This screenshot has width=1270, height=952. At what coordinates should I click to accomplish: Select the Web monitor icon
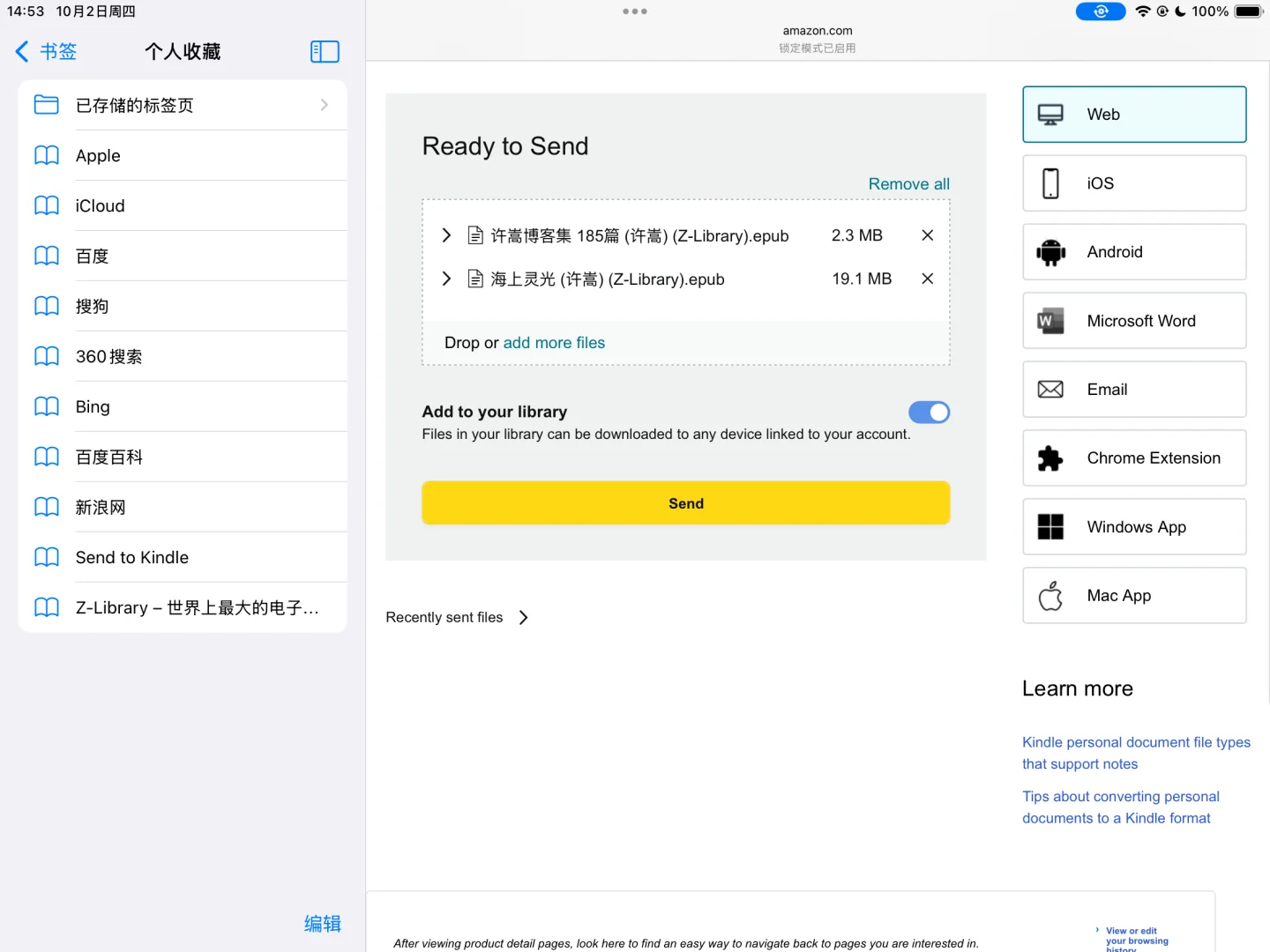click(1050, 115)
